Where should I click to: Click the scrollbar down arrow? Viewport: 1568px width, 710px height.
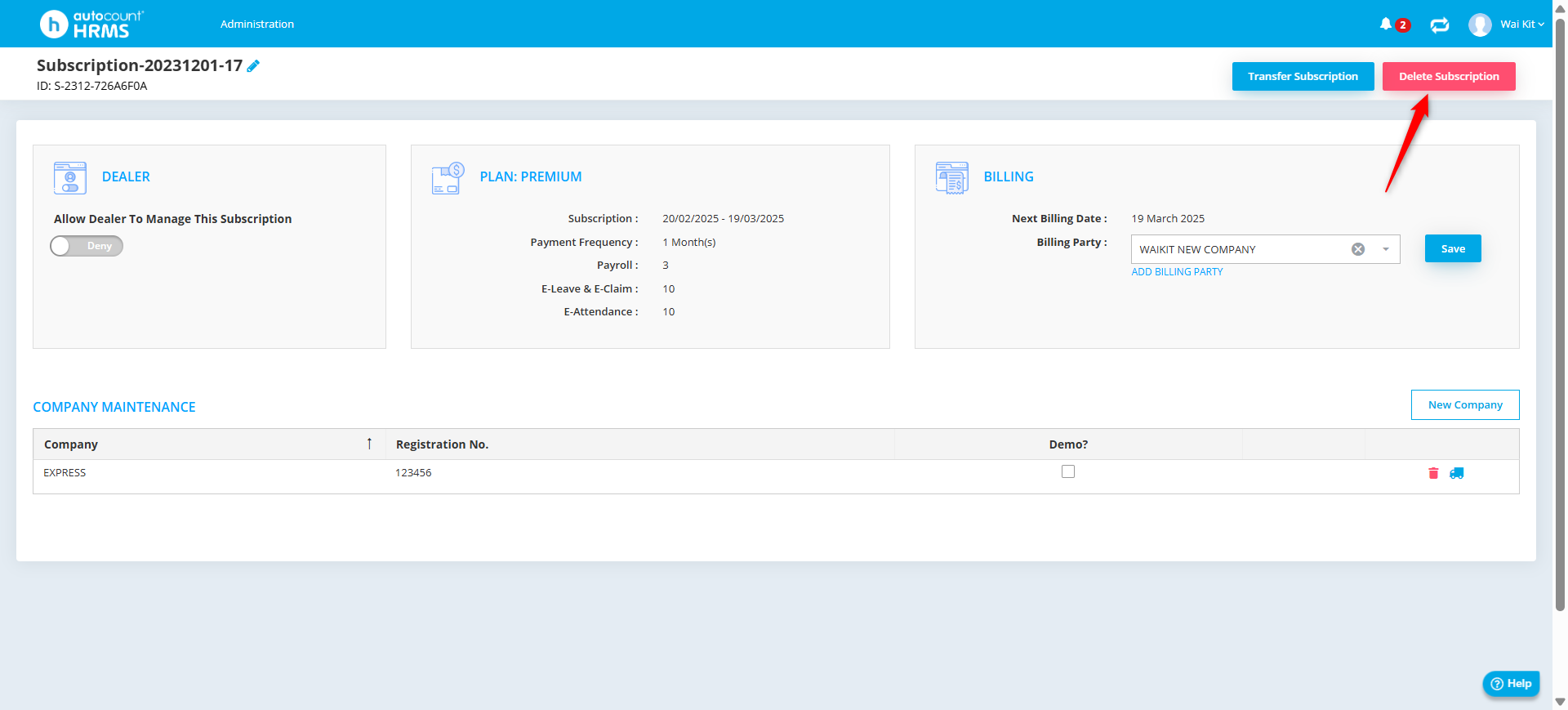tap(1560, 702)
